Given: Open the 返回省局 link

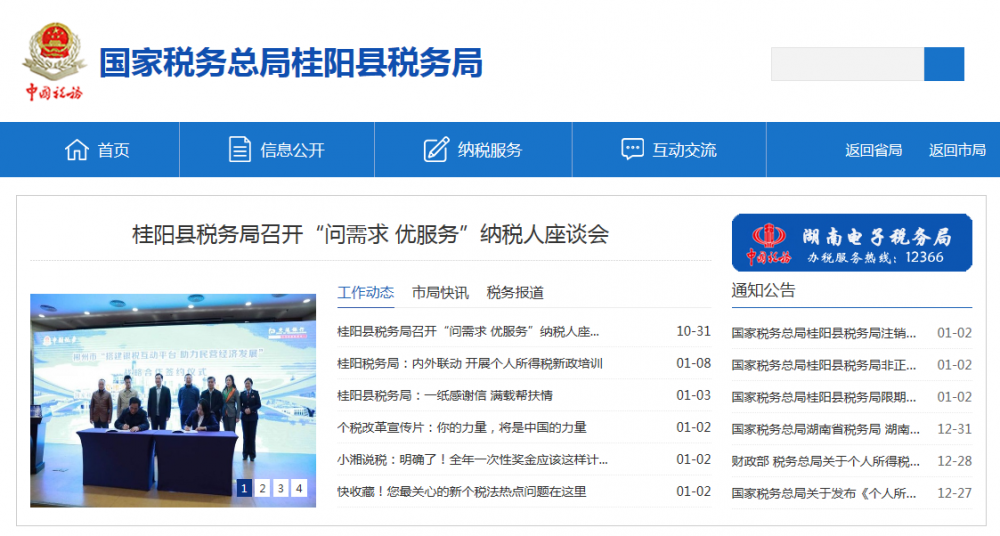Looking at the screenshot, I should 873,150.
